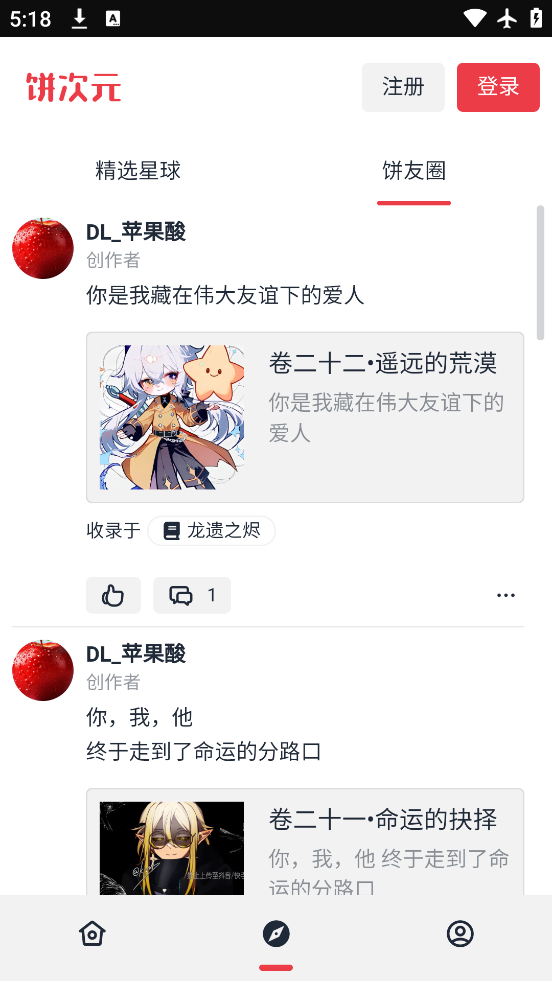Open the compass discover icon
This screenshot has height=981, width=552.
tap(276, 934)
